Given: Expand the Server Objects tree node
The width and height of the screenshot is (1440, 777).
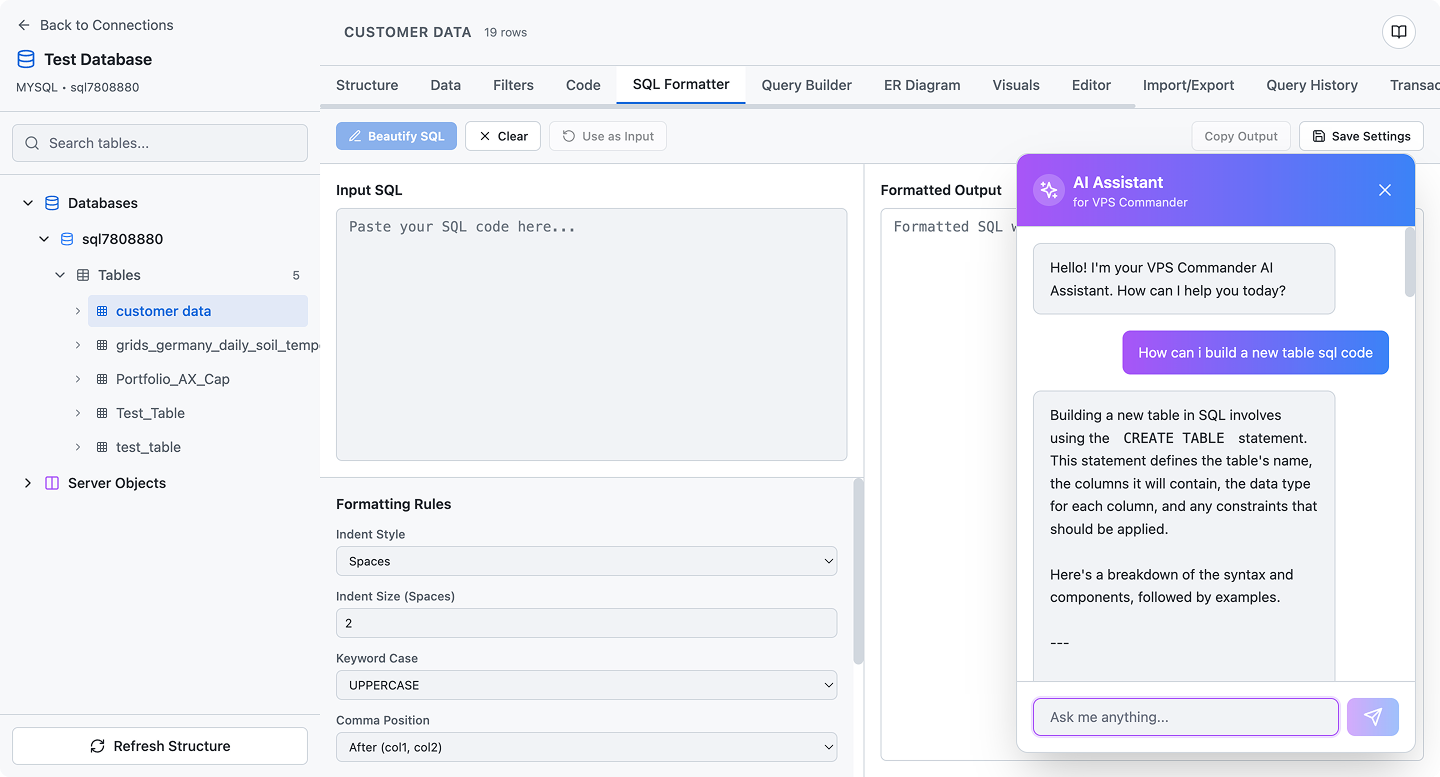Looking at the screenshot, I should pos(27,483).
